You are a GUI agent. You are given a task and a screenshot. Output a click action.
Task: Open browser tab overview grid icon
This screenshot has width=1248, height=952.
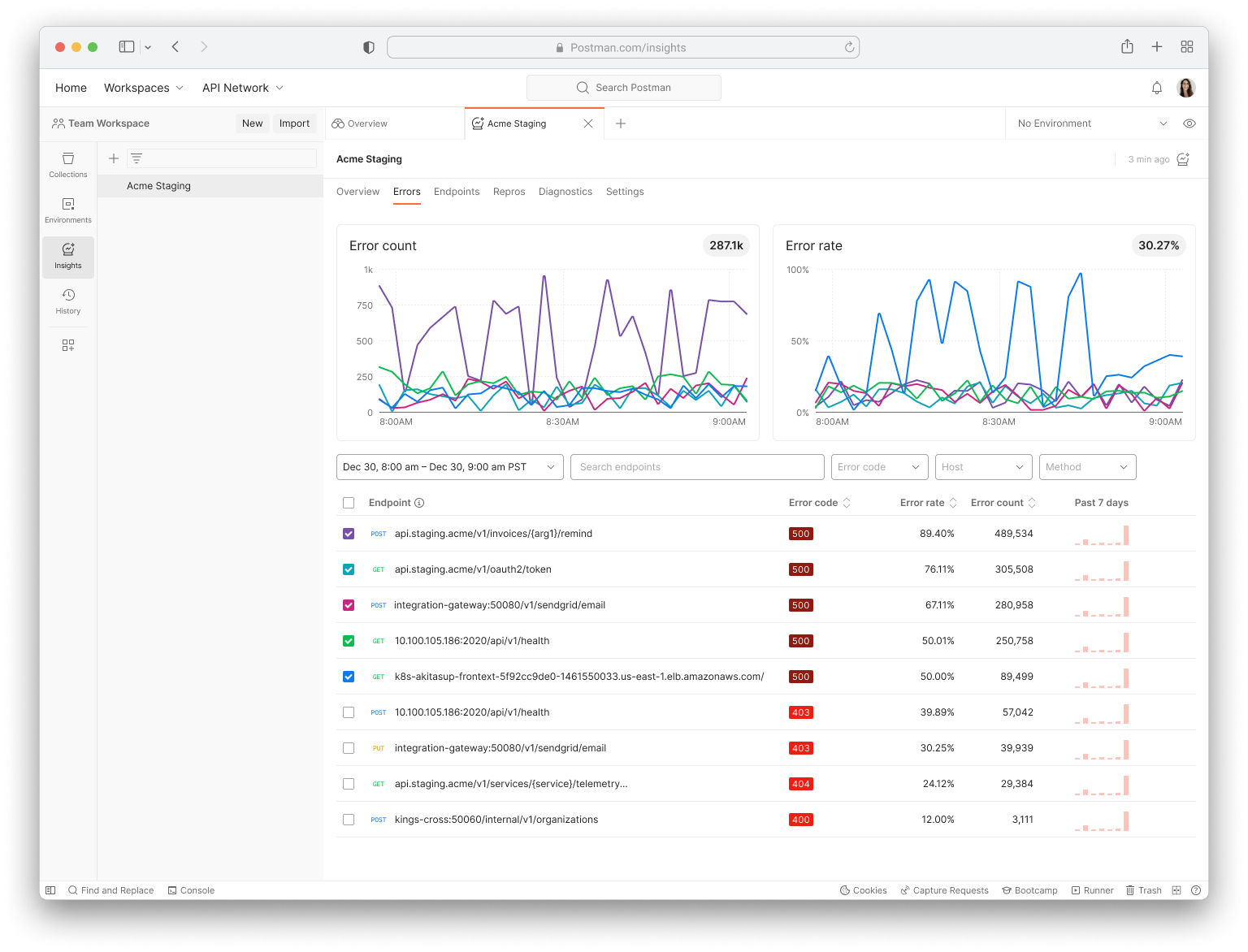[1187, 47]
